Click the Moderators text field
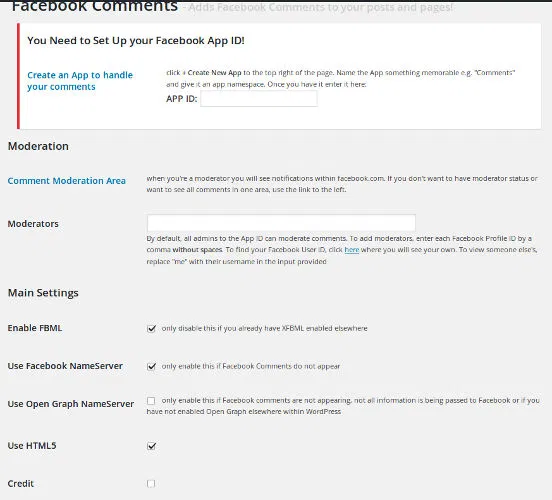Screen dimensions: 552x500 [x=281, y=223]
